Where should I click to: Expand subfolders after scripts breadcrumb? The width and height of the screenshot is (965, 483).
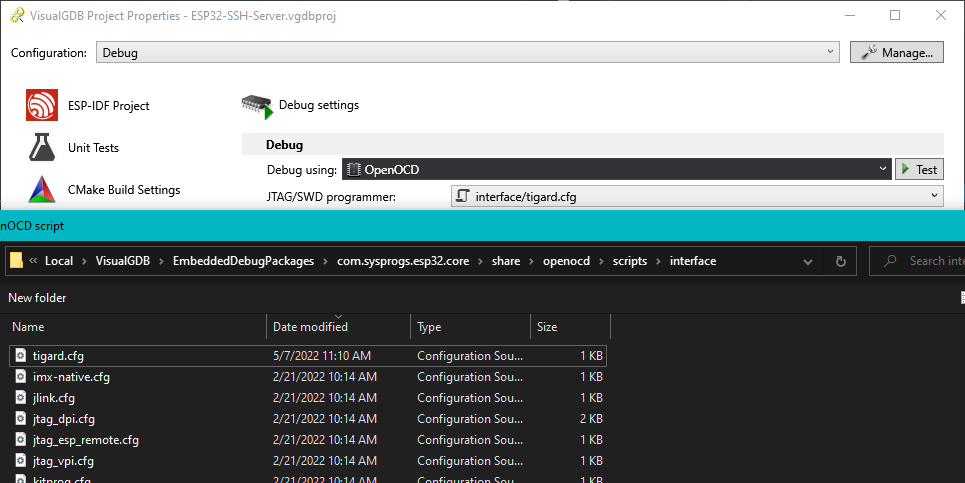659,261
